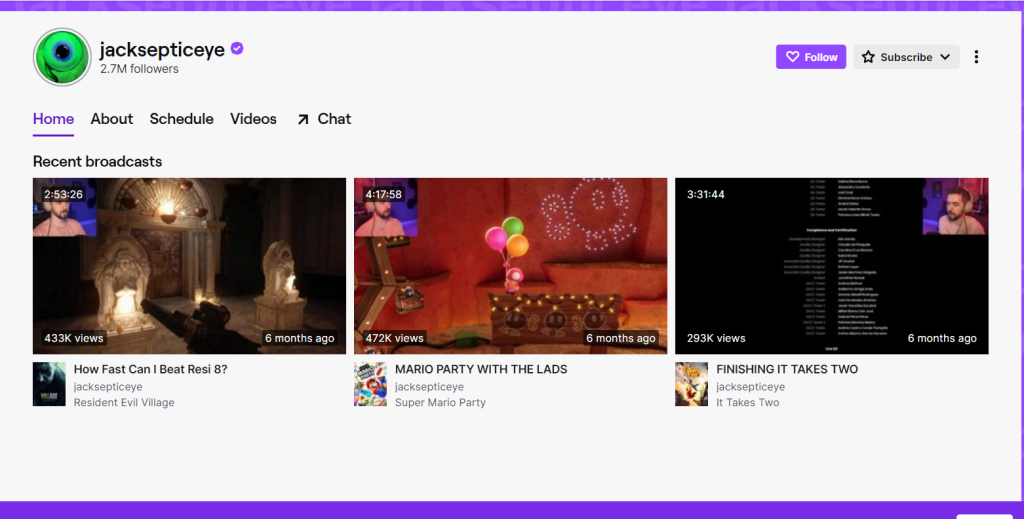This screenshot has height=519, width=1024.
Task: Open 'How Fast Can I Beat Resi 8?' title
Action: pos(151,369)
